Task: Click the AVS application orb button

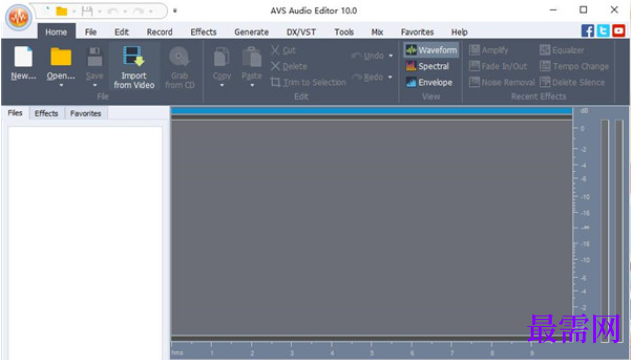Action: click(x=18, y=17)
